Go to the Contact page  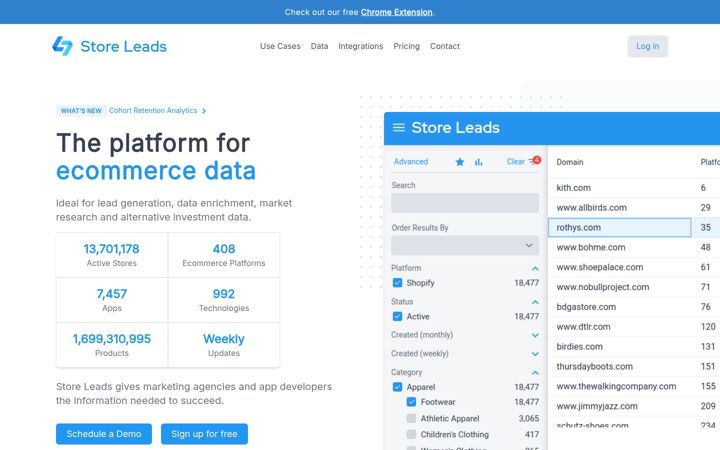pyautogui.click(x=444, y=46)
